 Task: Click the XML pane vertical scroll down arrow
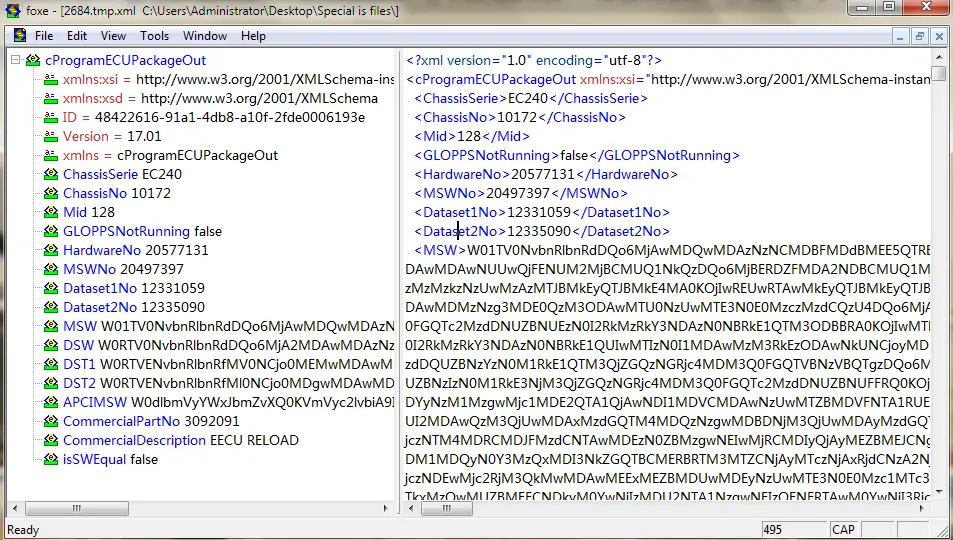pyautogui.click(x=939, y=491)
